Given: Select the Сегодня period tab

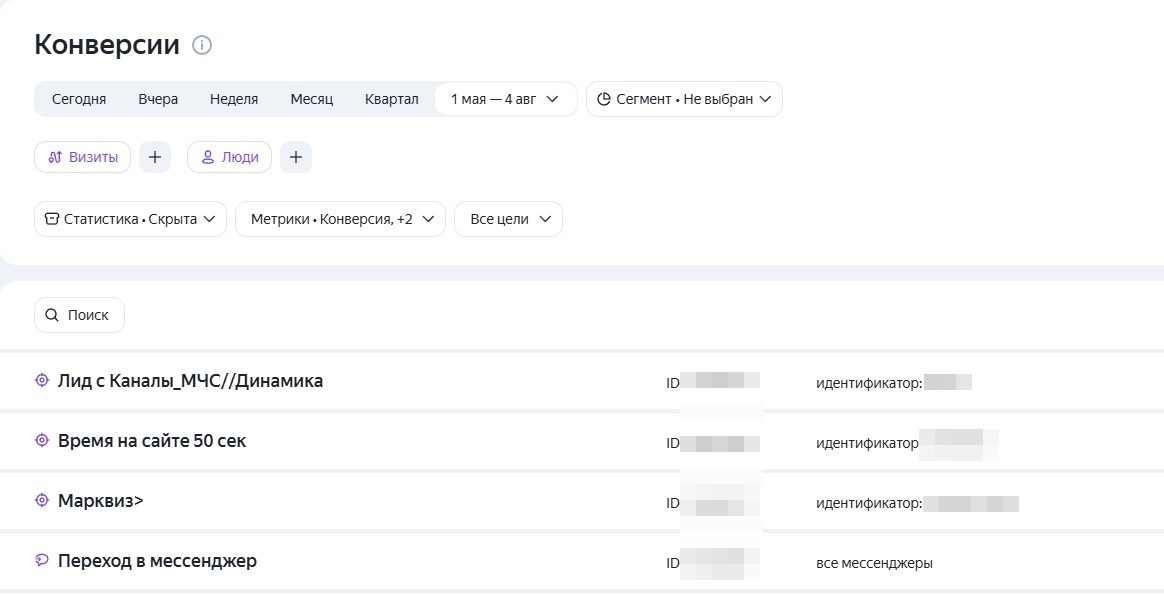Looking at the screenshot, I should 79,99.
